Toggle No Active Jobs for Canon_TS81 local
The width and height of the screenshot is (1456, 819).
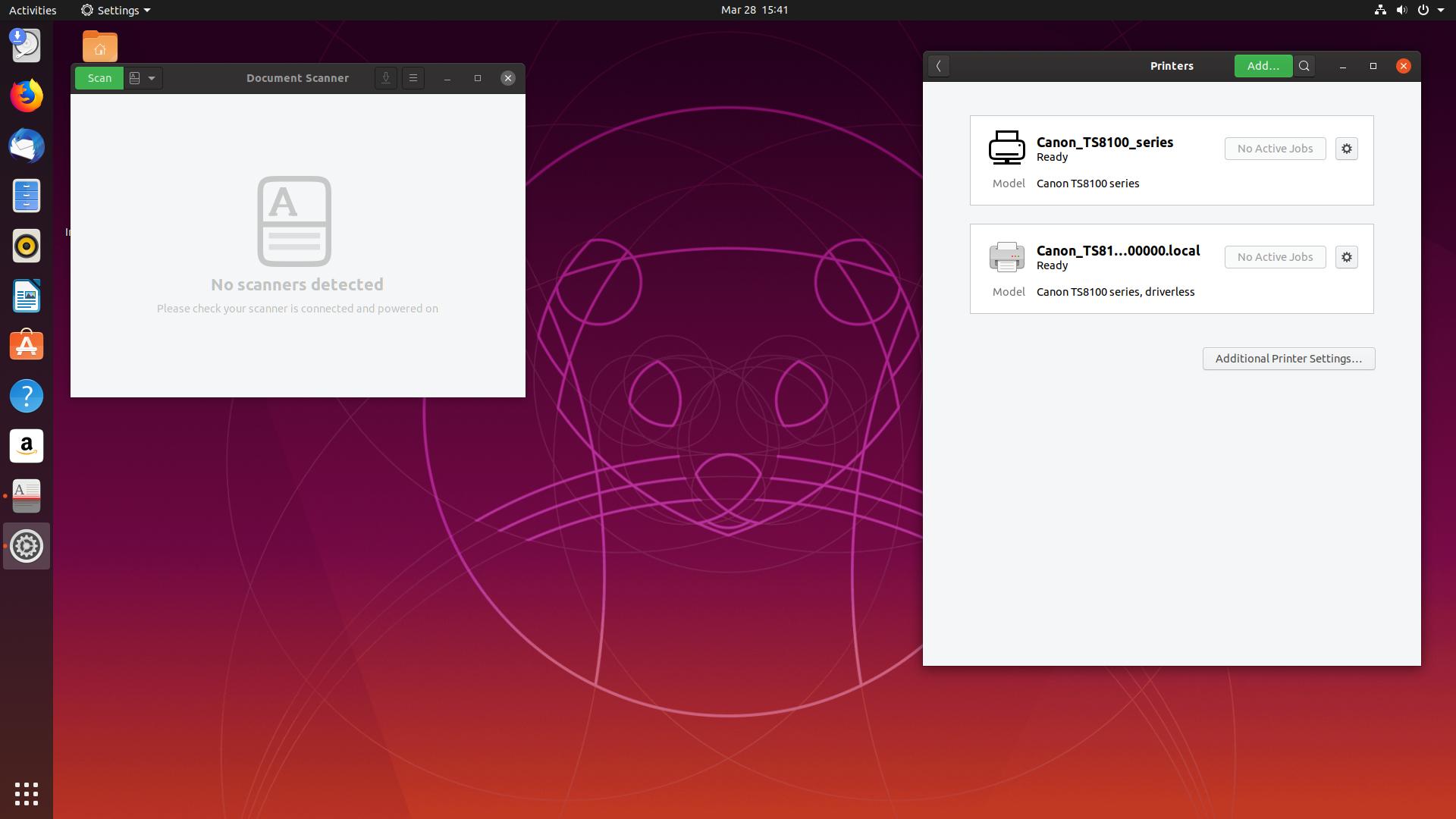click(x=1275, y=256)
